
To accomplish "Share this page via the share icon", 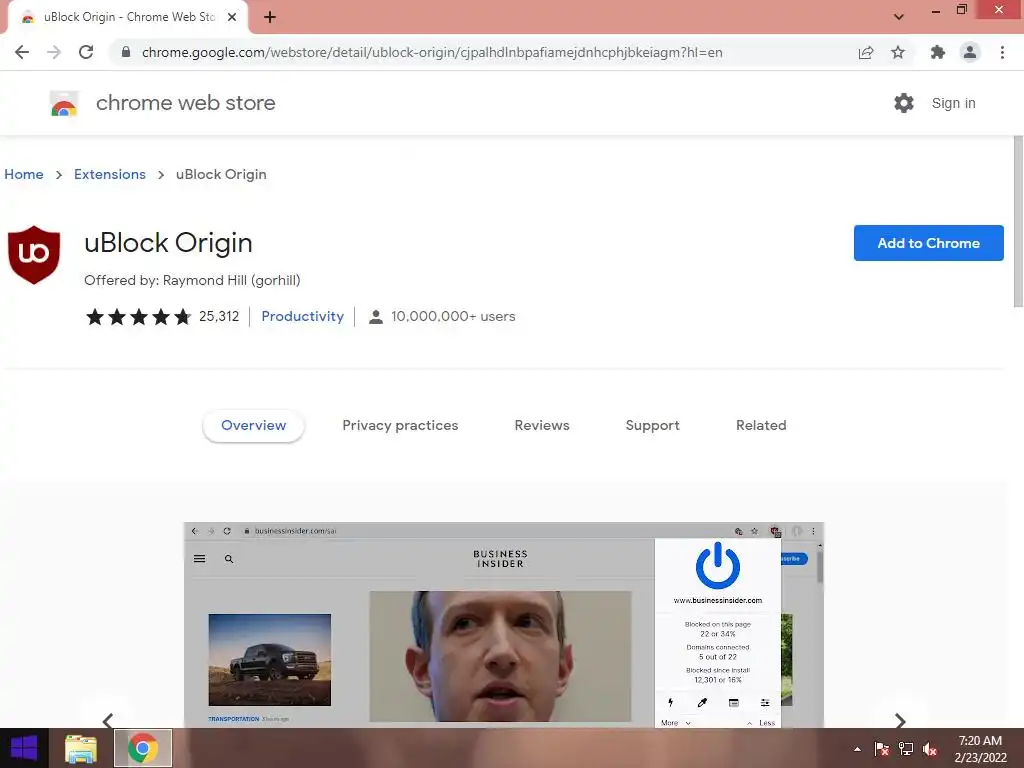I will coord(865,52).
